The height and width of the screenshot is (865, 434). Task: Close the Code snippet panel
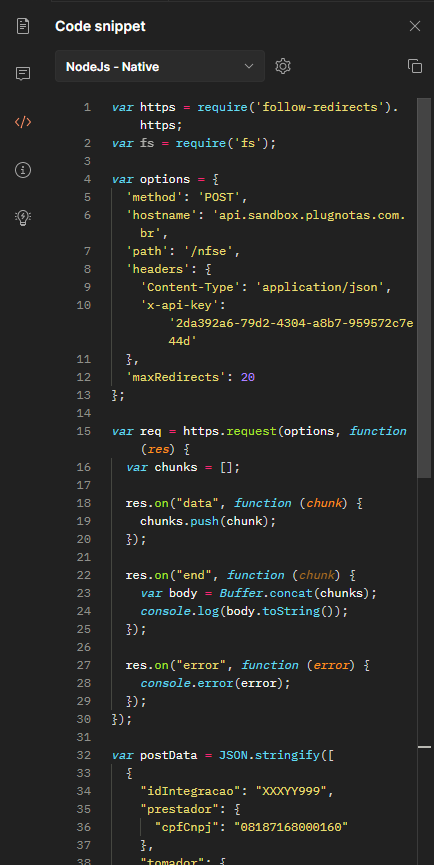pos(415,26)
